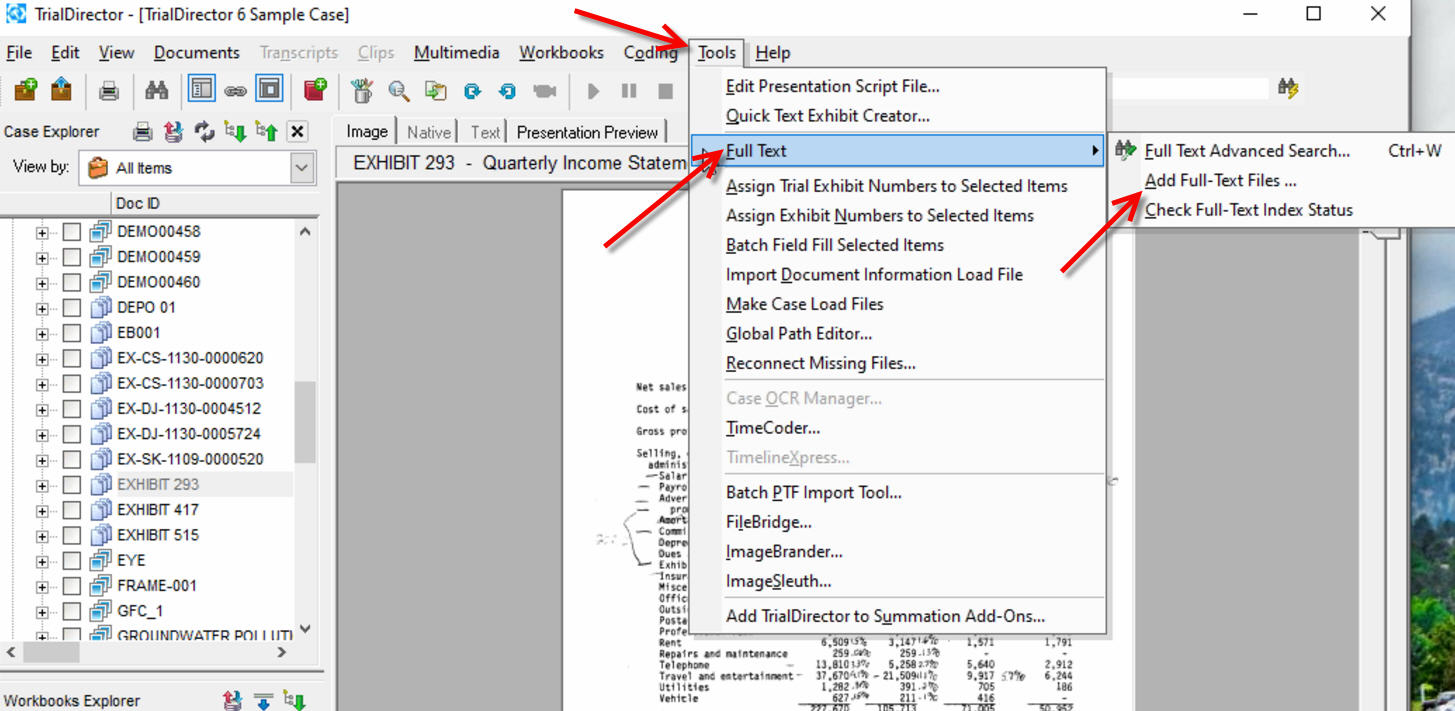Click the Case Explorer green down-arrow tree icon
This screenshot has height=711, width=1455.
tap(235, 131)
